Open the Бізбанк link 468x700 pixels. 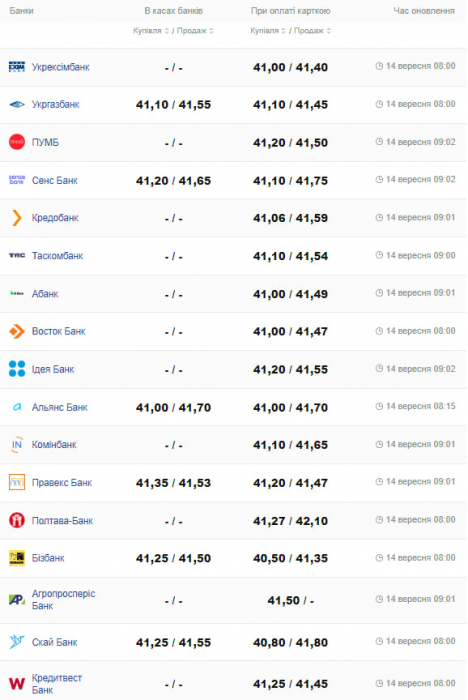point(48,558)
